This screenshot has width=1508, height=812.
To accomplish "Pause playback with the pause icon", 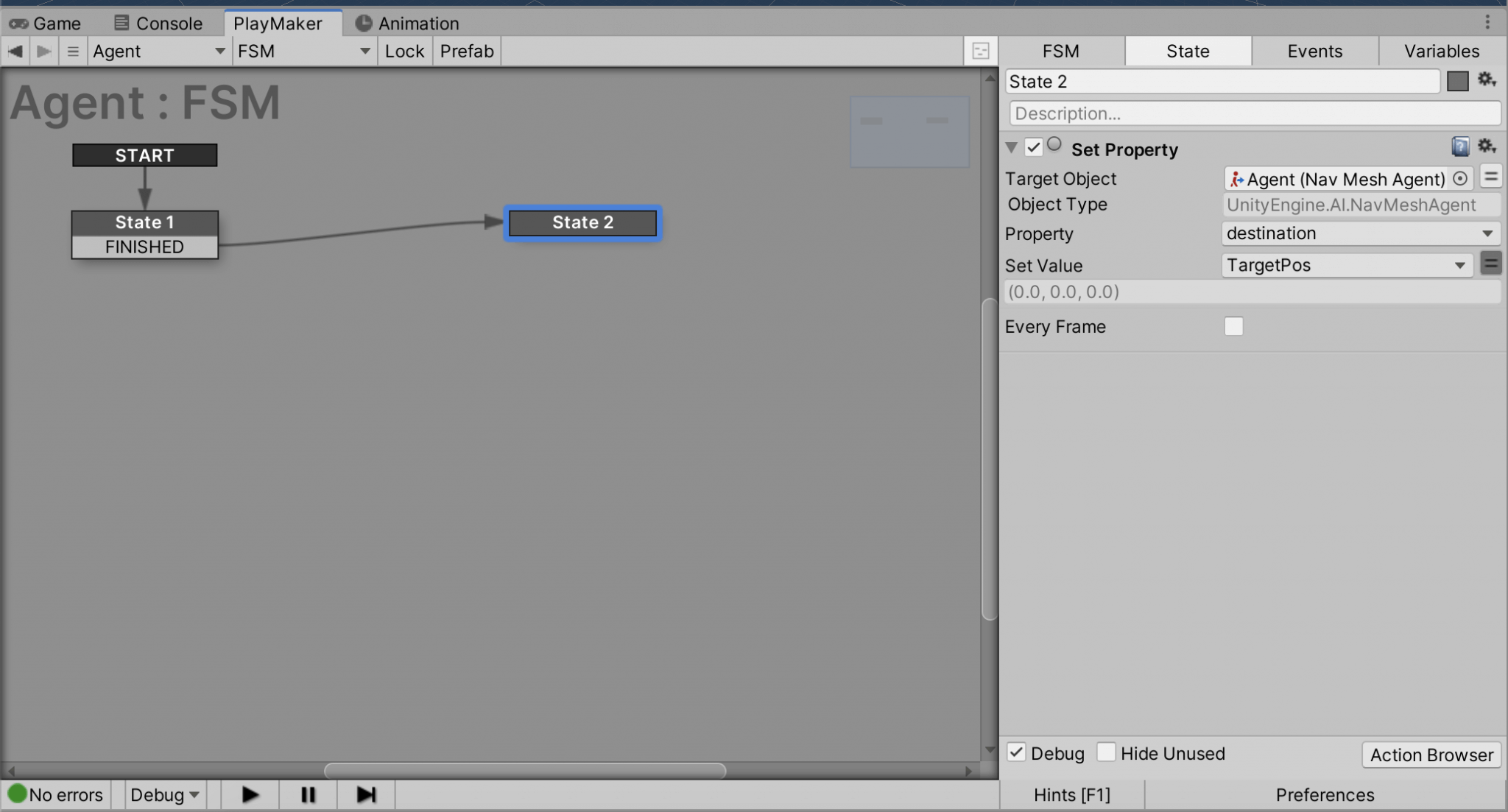I will 308,794.
